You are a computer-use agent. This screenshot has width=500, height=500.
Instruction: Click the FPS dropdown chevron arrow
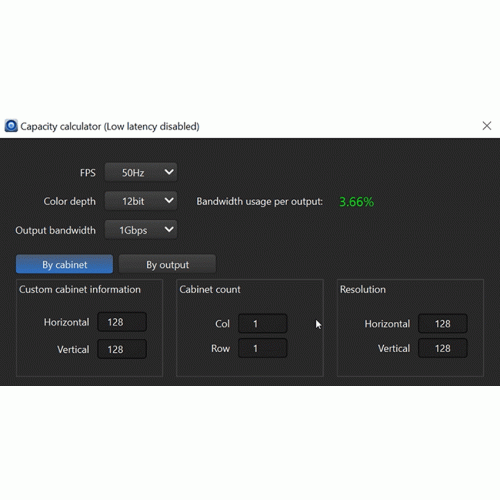pyautogui.click(x=169, y=172)
